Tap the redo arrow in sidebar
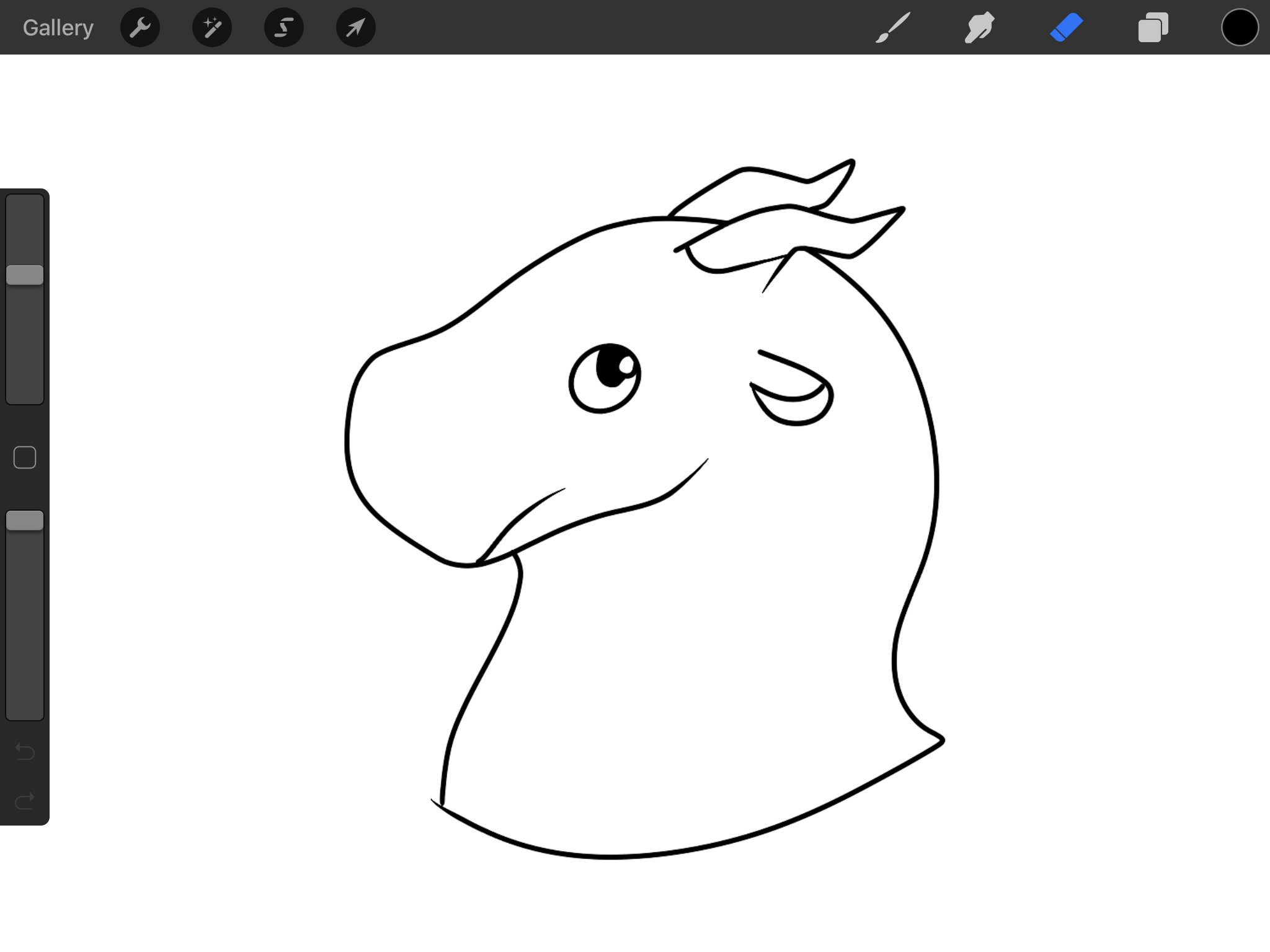Image resolution: width=1270 pixels, height=952 pixels. point(25,801)
